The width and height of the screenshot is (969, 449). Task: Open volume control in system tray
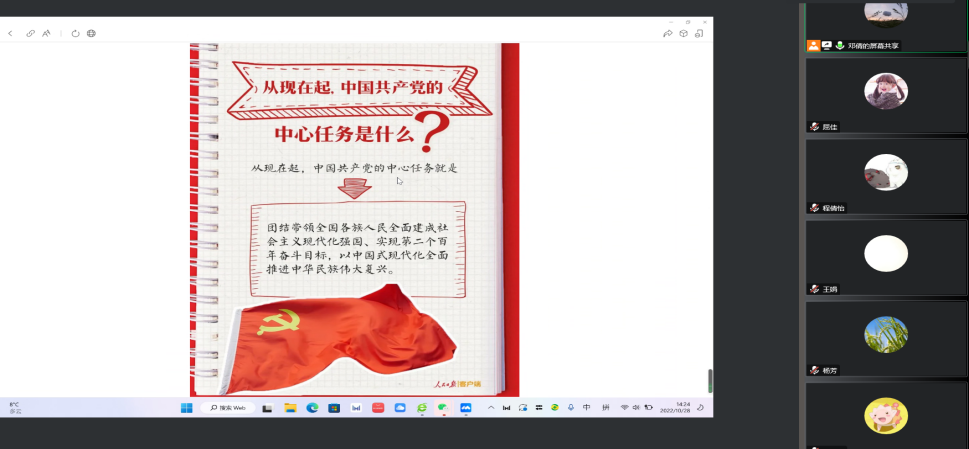click(x=636, y=408)
